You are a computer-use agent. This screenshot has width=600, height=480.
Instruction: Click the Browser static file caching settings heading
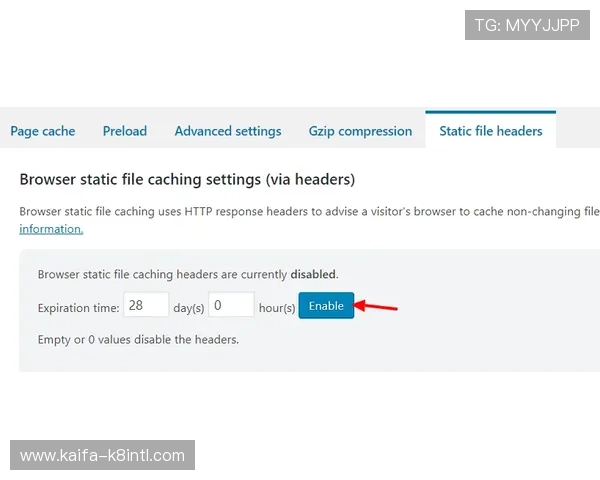(187, 180)
